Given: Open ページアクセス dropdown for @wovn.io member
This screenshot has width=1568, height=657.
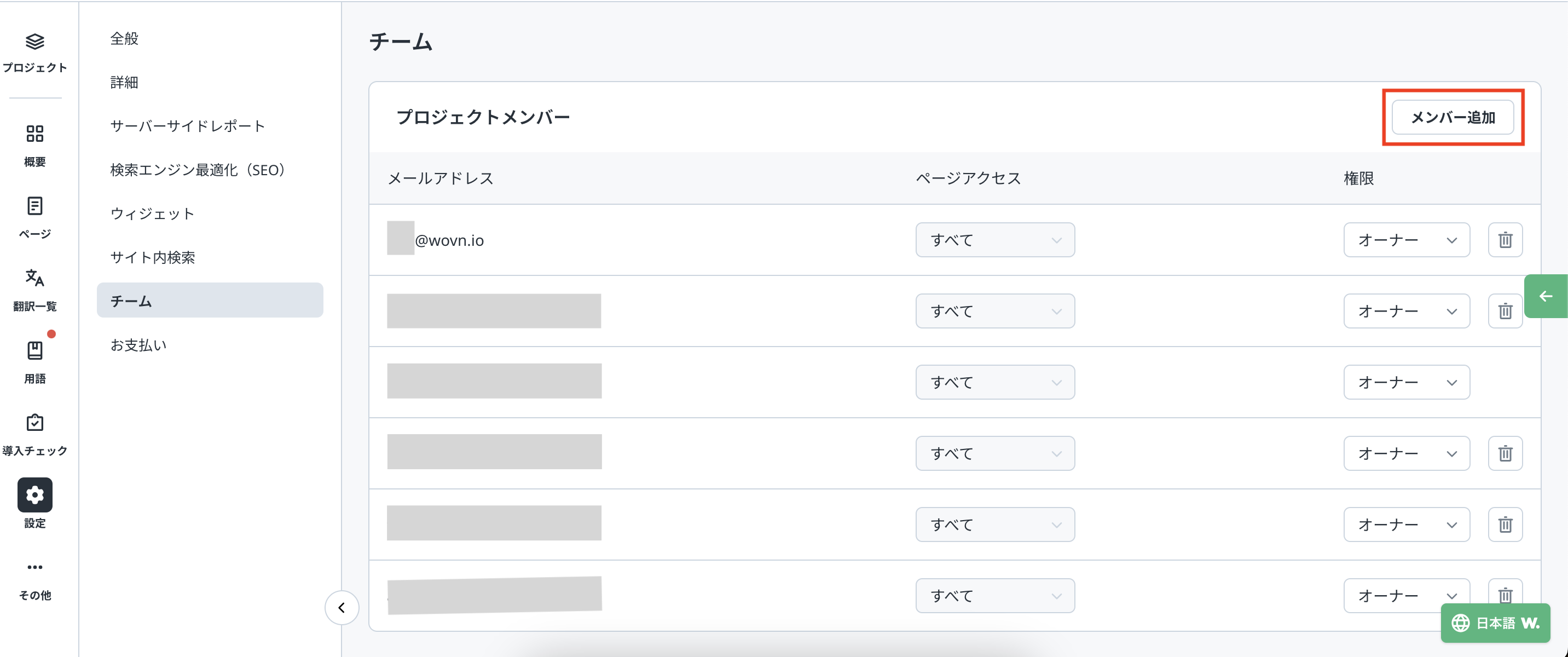Looking at the screenshot, I should click(x=994, y=240).
